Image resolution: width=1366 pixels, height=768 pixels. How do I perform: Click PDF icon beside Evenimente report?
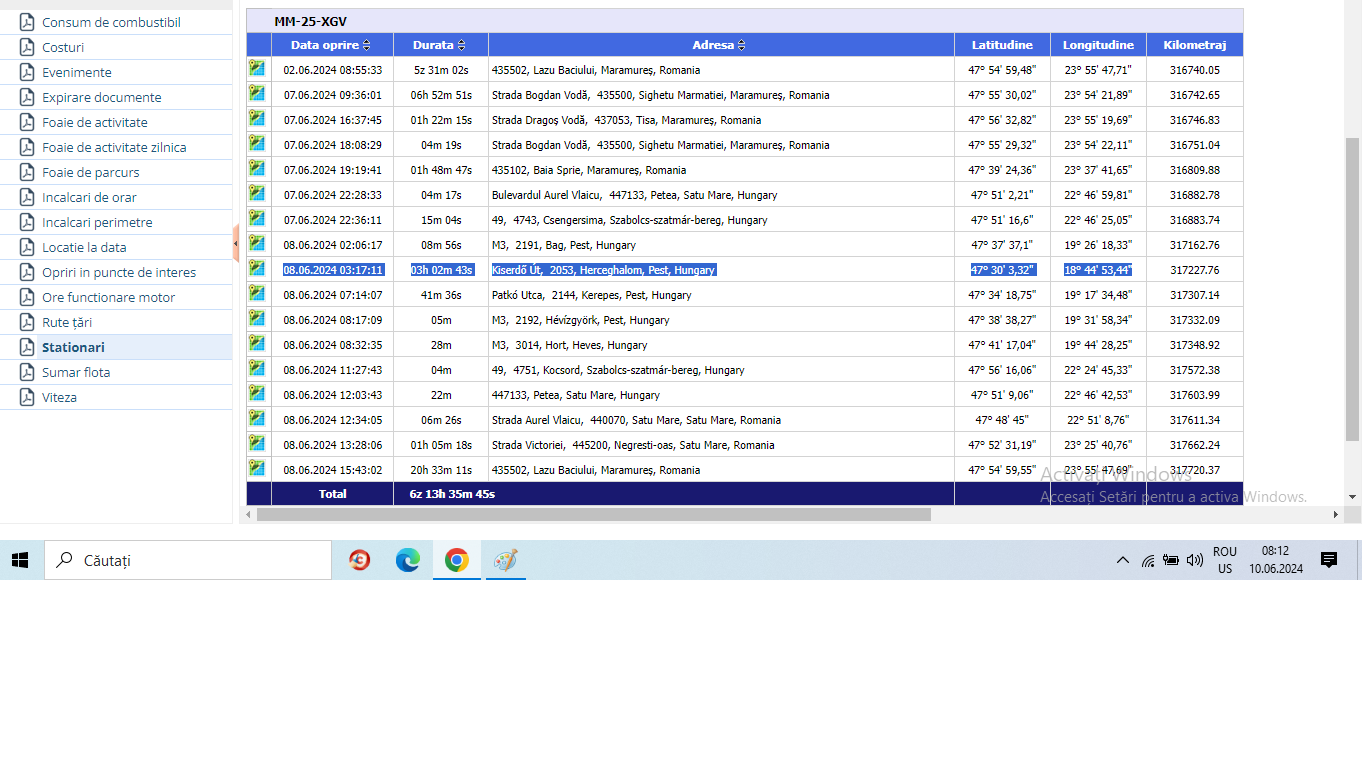[26, 72]
